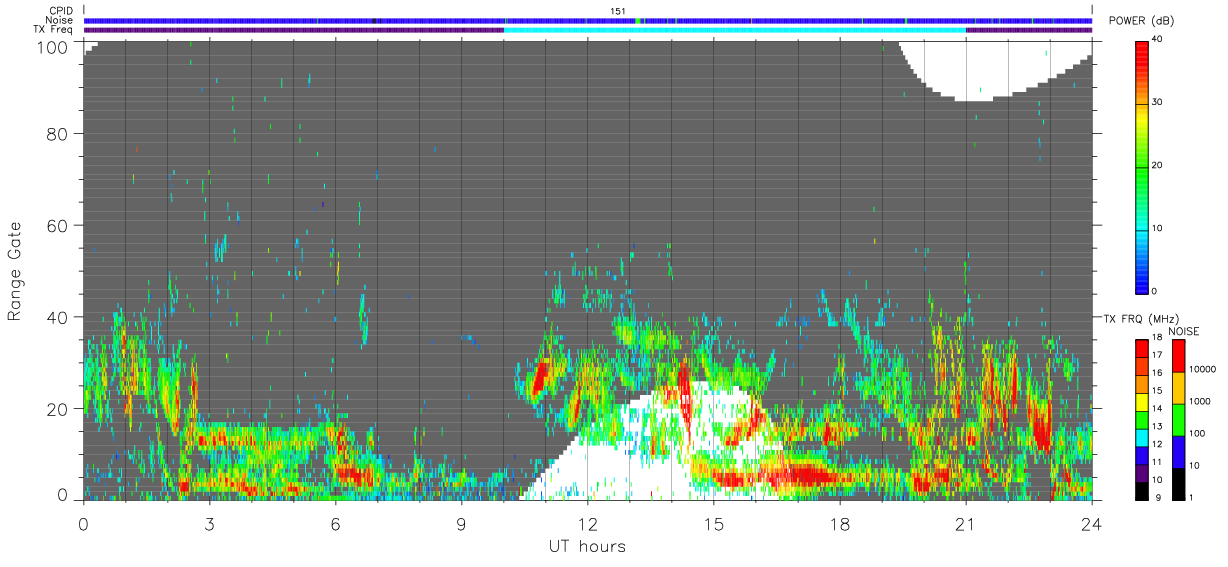
Task: Pick the red 17–18 MHz swatch
Action: click(1143, 348)
